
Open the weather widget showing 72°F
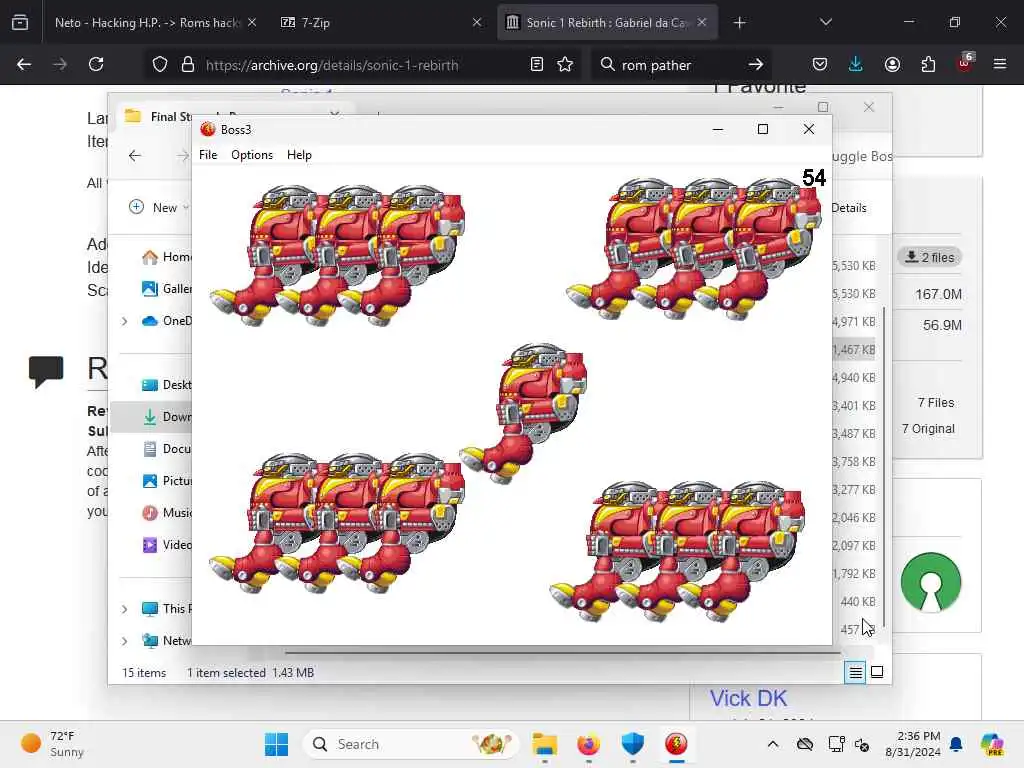click(52, 744)
